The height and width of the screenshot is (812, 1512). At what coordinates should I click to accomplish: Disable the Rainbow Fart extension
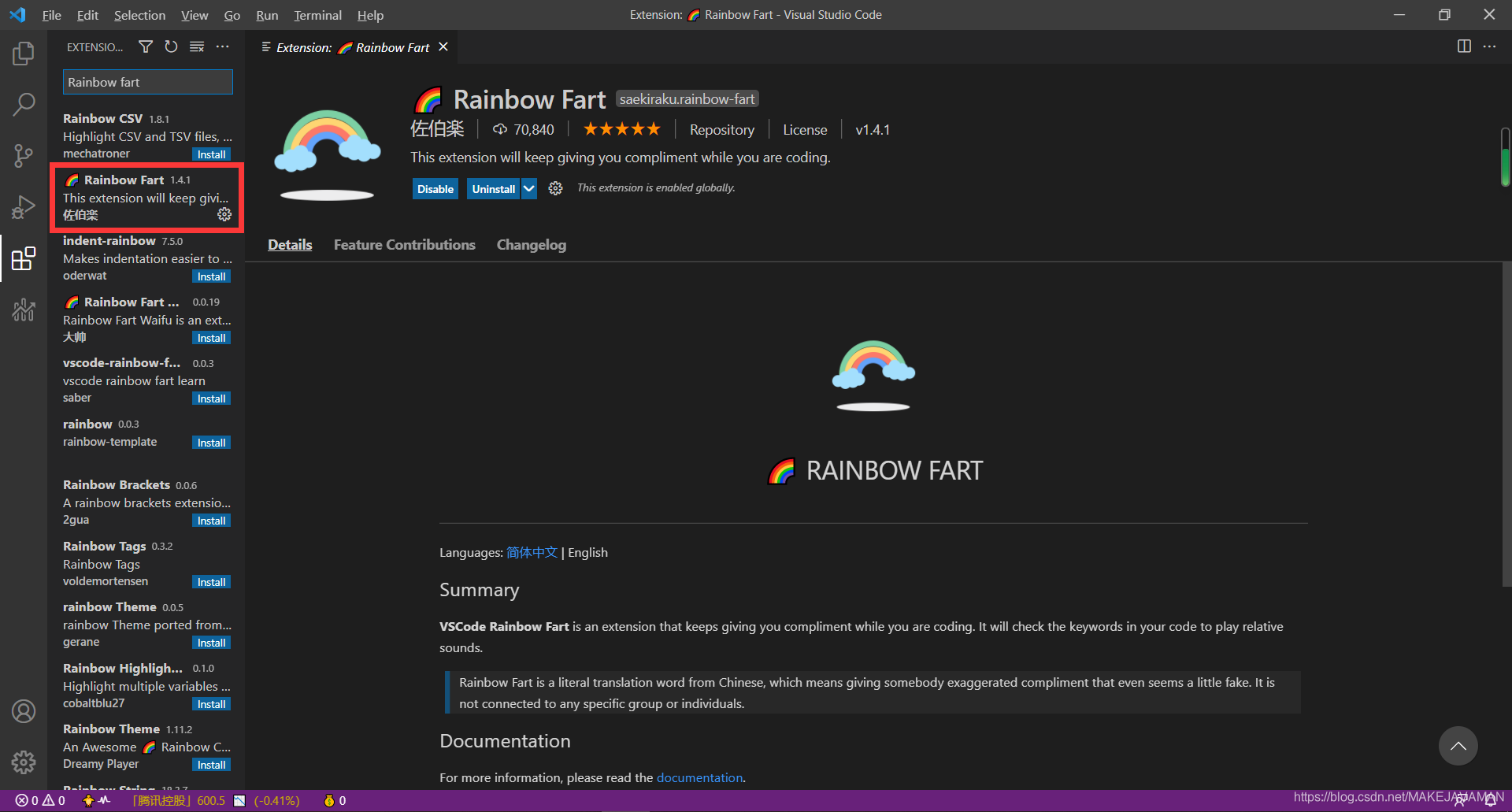(x=435, y=189)
